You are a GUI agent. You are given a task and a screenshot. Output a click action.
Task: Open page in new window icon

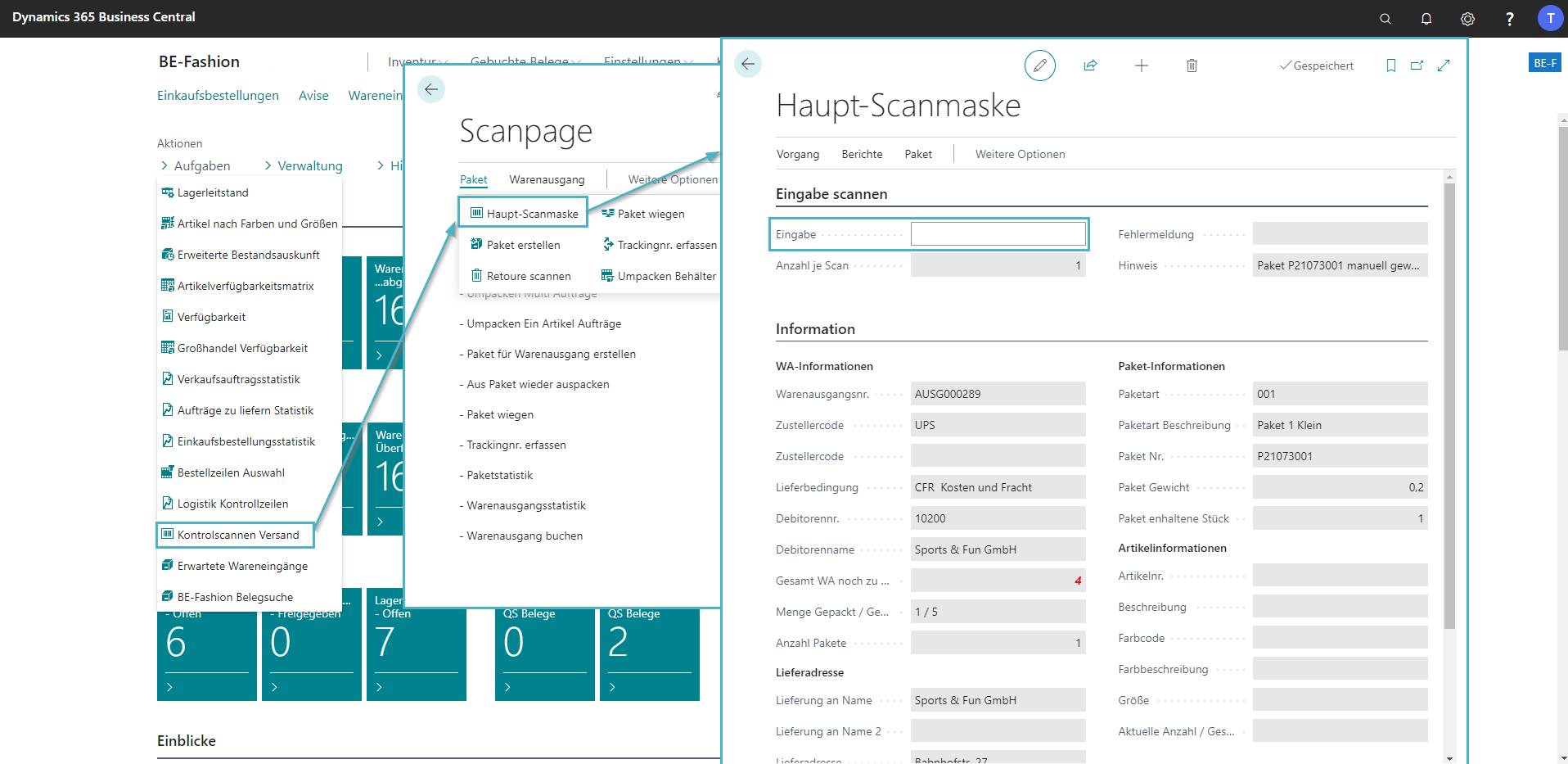(x=1417, y=66)
